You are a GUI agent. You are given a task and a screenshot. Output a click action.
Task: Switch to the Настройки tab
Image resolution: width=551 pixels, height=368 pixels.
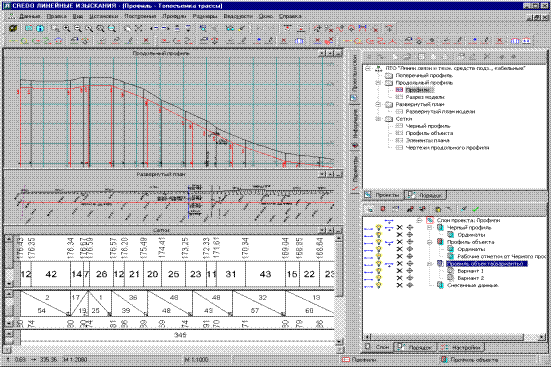(x=461, y=347)
